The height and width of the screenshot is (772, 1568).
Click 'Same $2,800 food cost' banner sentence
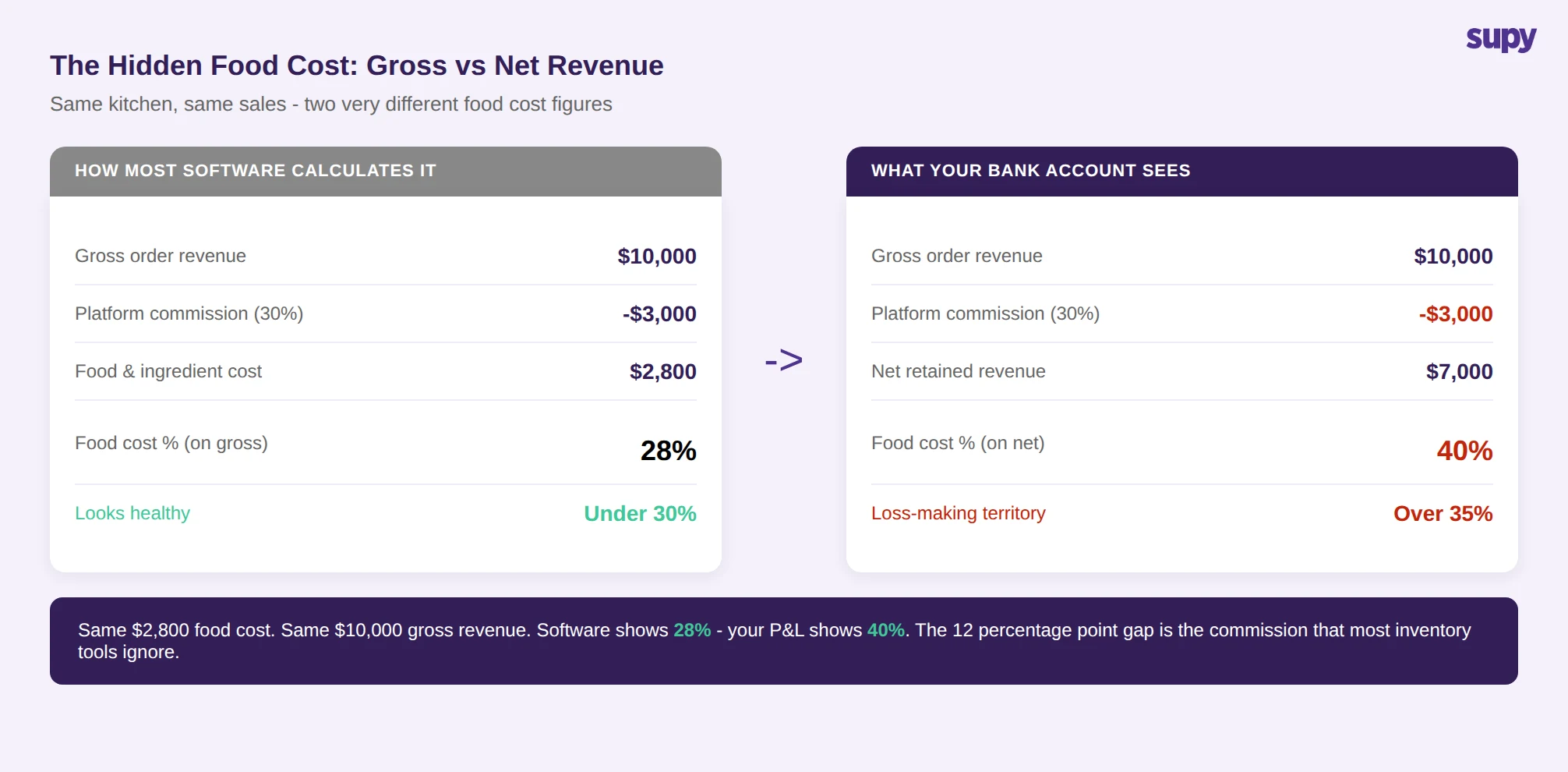[x=176, y=630]
